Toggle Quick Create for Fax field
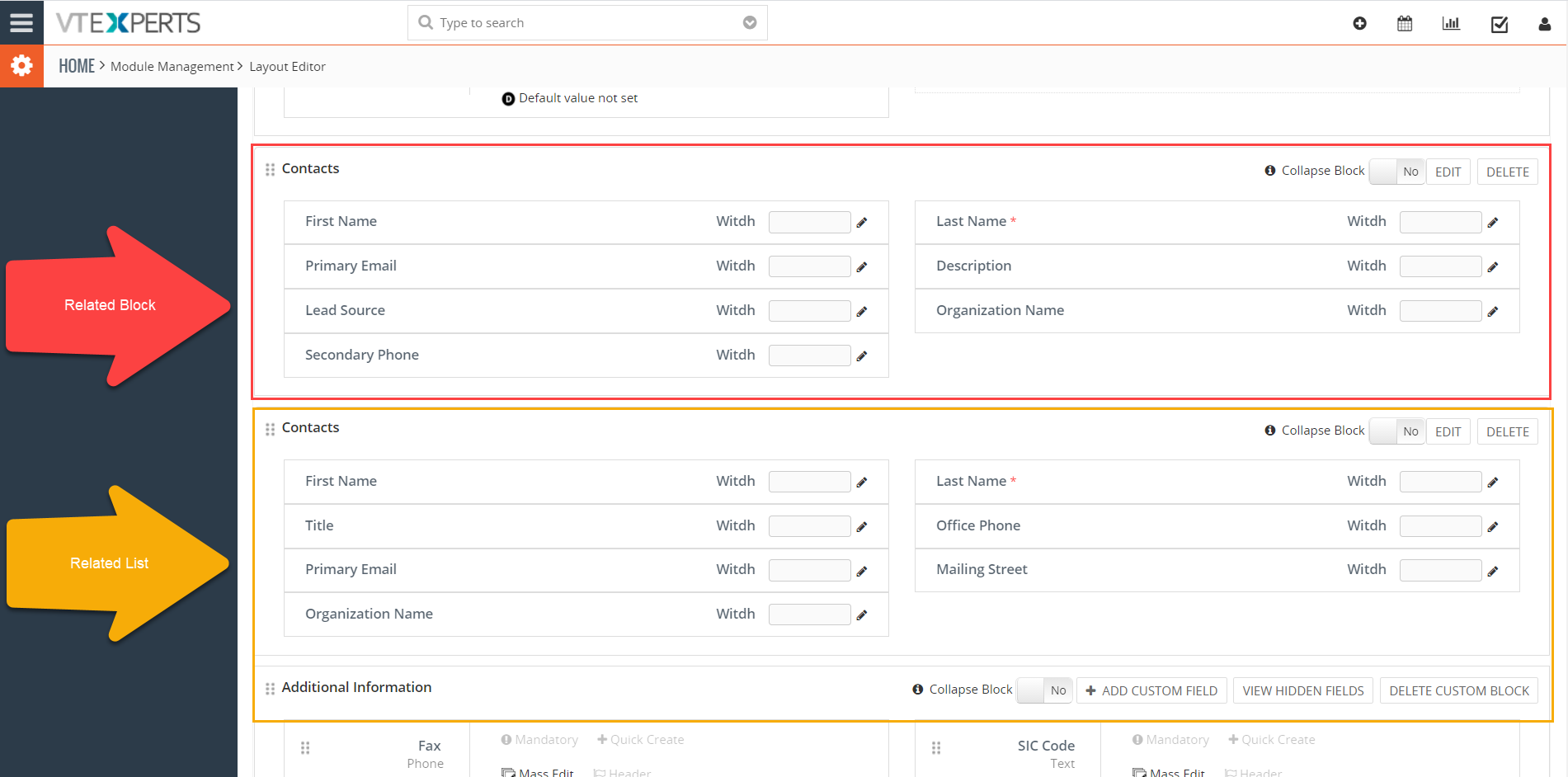The width and height of the screenshot is (1568, 777). (x=641, y=740)
